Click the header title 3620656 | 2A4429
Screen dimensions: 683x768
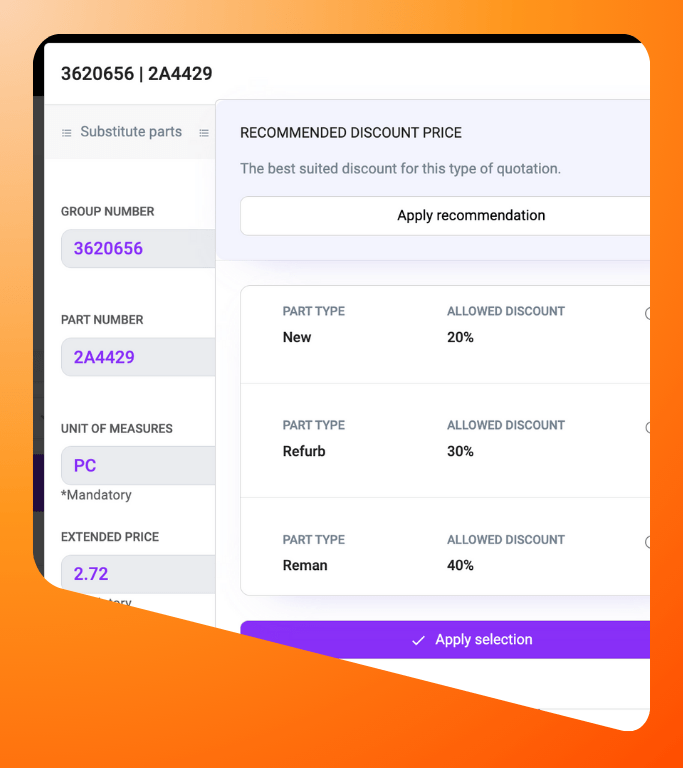point(136,73)
